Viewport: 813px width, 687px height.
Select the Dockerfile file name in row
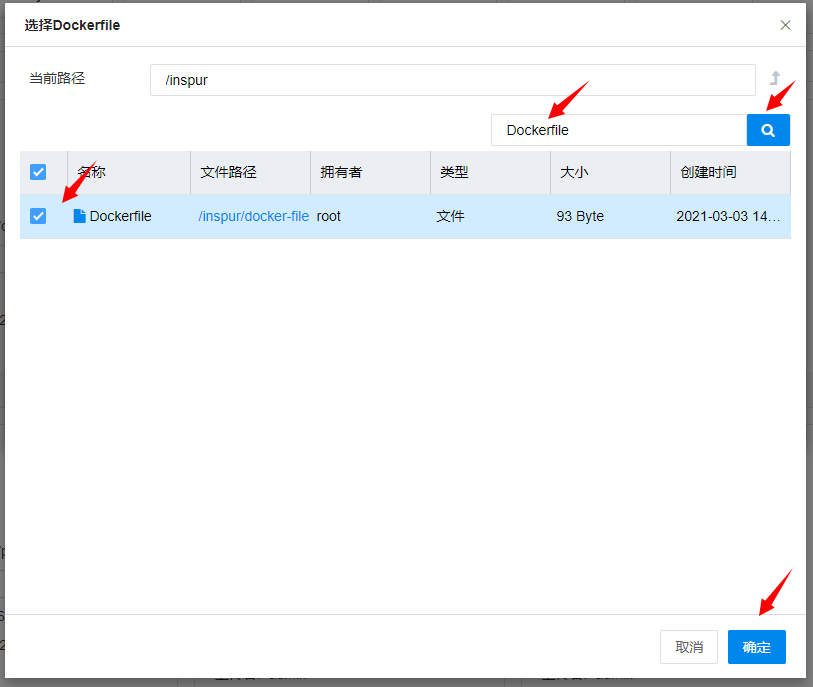pyautogui.click(x=120, y=216)
